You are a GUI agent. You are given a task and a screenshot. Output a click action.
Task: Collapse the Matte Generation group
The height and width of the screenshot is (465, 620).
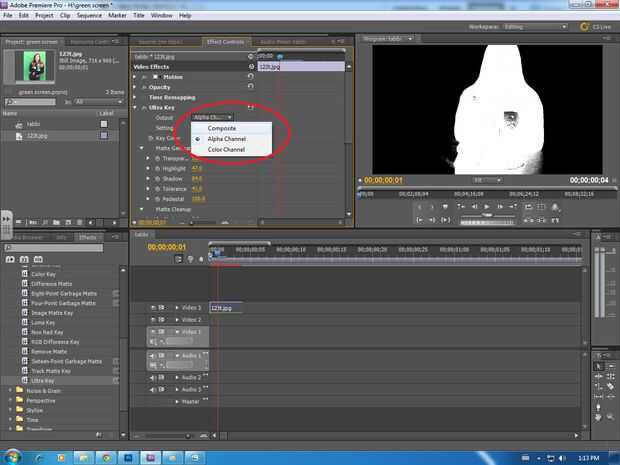[x=142, y=148]
